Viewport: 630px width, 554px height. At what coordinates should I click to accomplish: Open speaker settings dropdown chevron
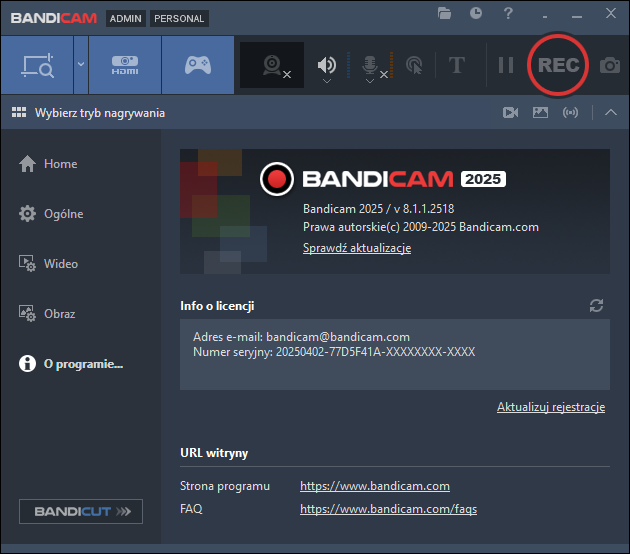pos(327,81)
